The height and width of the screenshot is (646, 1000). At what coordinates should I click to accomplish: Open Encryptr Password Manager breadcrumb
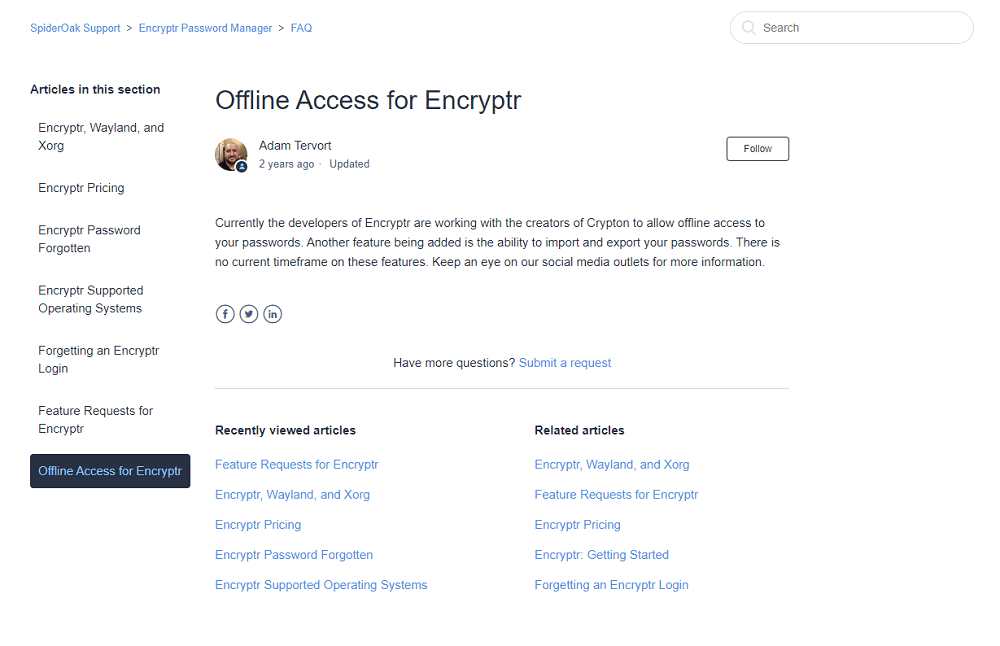tap(205, 28)
